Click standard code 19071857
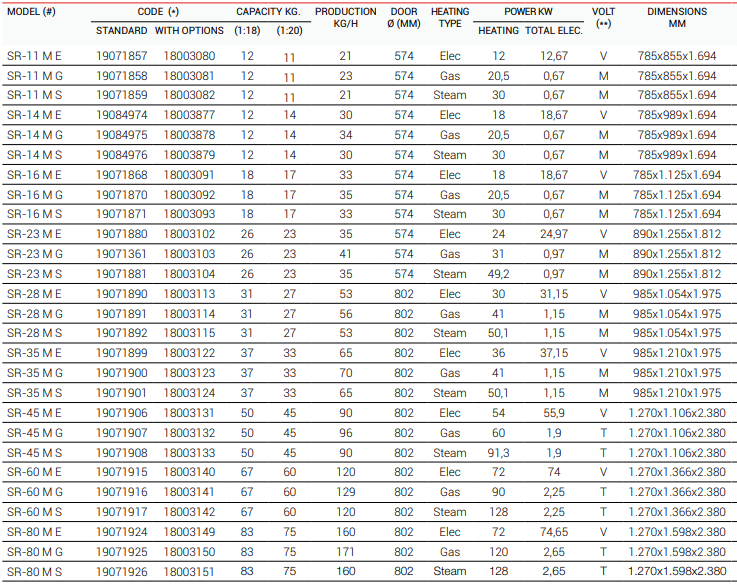This screenshot has width=737, height=587. pyautogui.click(x=121, y=56)
